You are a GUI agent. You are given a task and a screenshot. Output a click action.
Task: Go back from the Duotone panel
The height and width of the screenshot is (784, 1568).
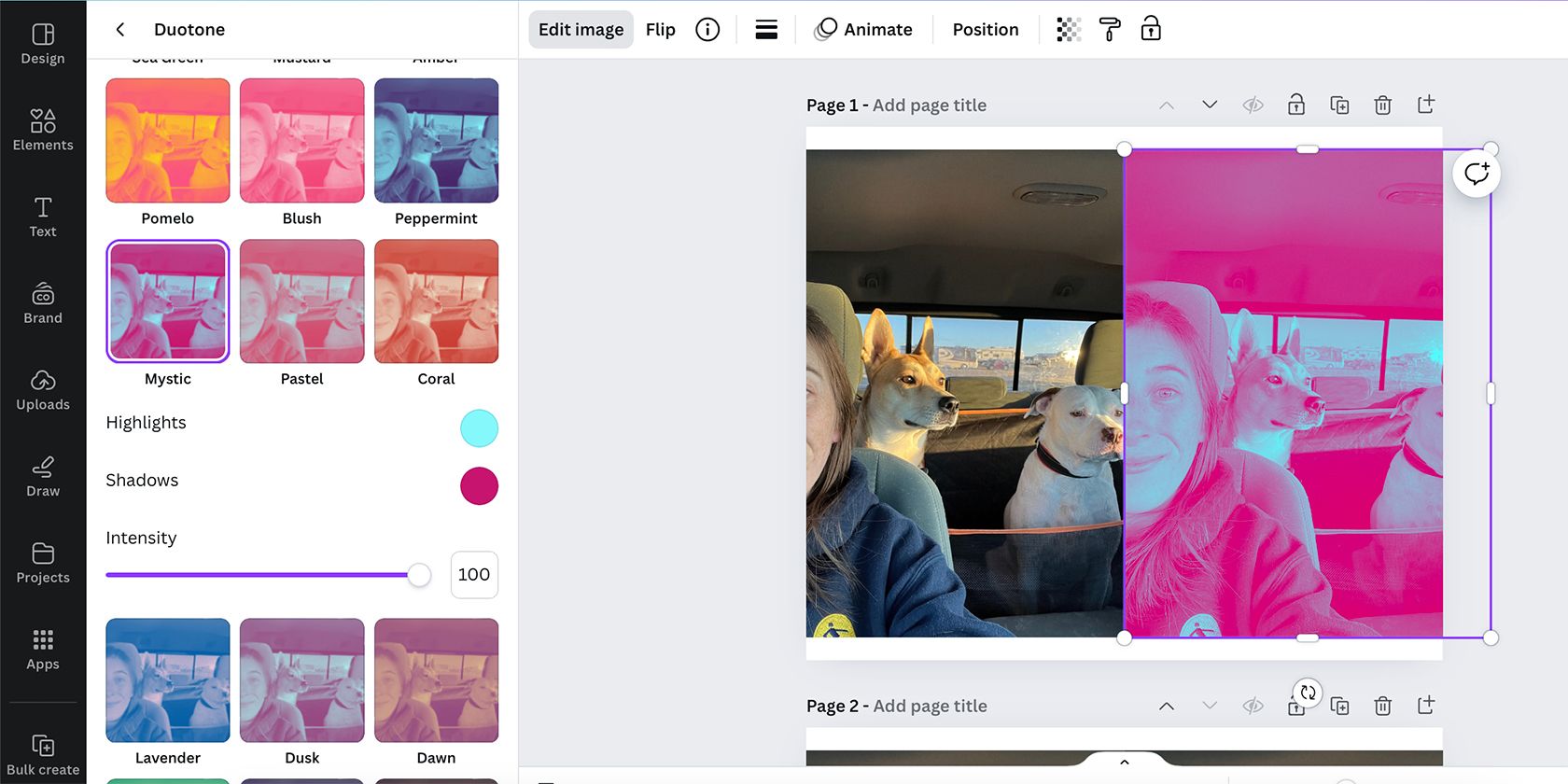120,30
